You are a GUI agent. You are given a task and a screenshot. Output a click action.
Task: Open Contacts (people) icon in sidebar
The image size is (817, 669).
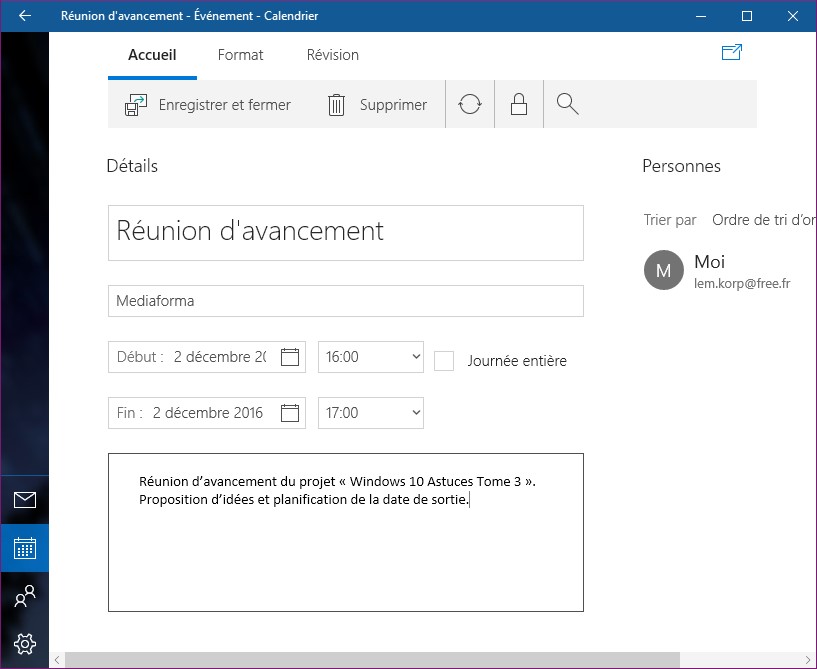(25, 597)
